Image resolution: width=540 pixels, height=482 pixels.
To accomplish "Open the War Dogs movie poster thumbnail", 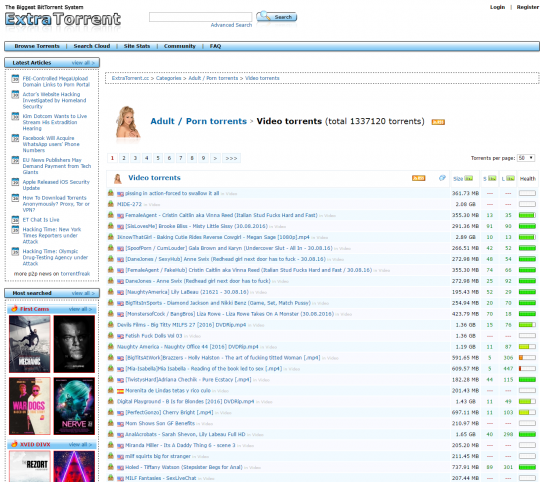I will [x=30, y=406].
